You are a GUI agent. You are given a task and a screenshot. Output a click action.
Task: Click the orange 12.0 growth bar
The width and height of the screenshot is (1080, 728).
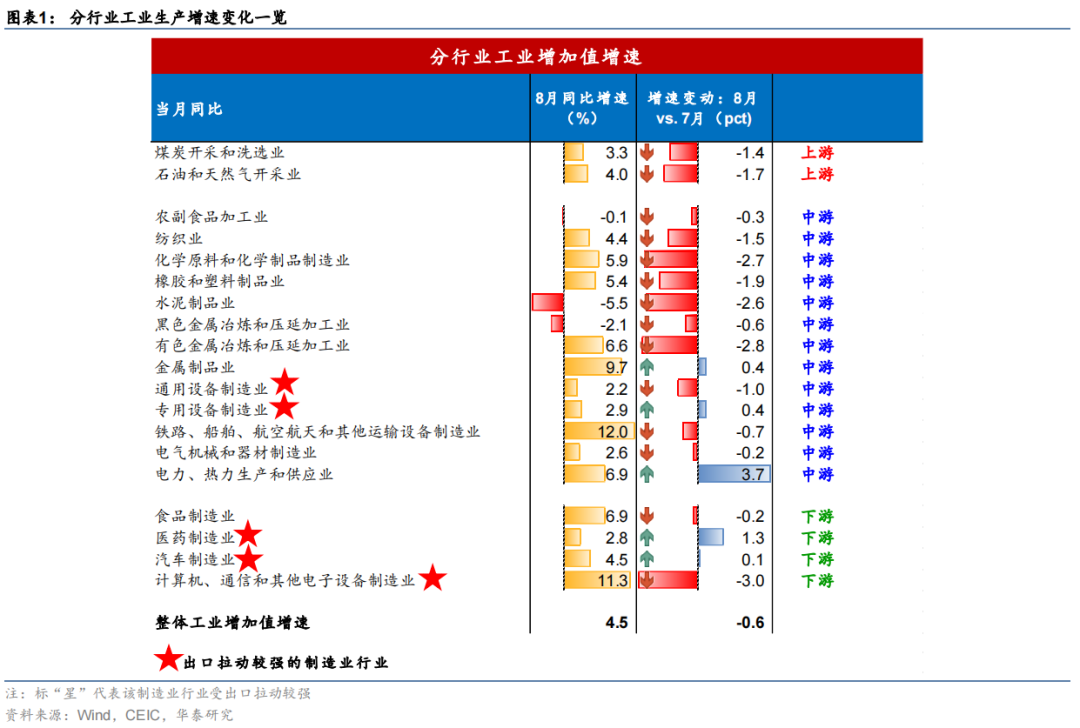point(599,431)
